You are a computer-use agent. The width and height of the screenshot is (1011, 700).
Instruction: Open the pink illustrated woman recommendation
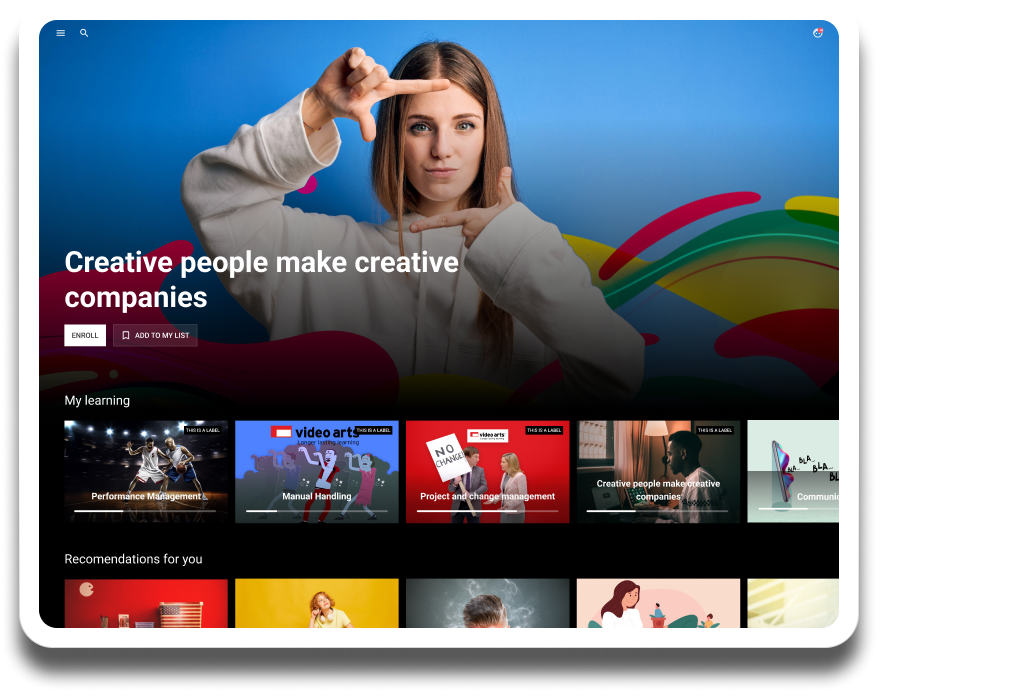pyautogui.click(x=658, y=603)
